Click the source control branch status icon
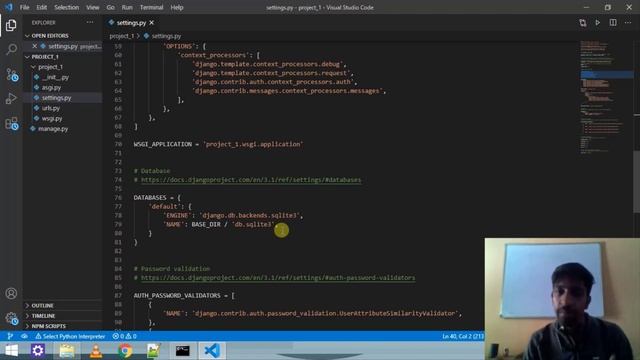This screenshot has width=640, height=360. tap(10, 336)
